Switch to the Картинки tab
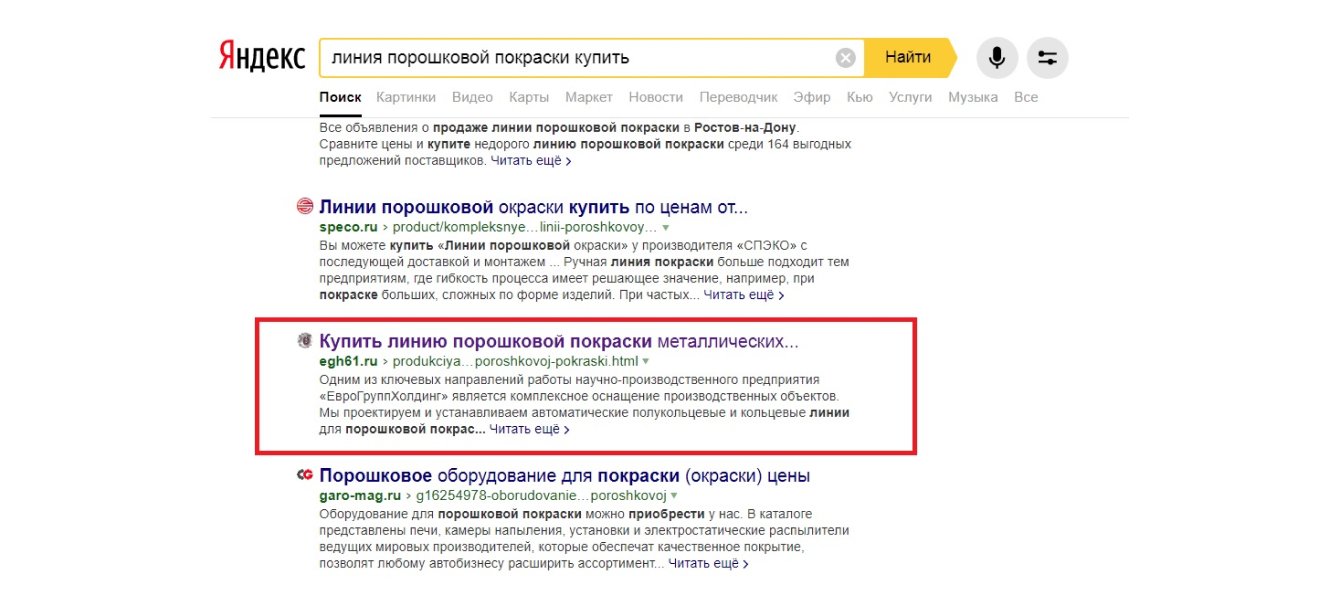This screenshot has width=1340, height=614. point(406,97)
